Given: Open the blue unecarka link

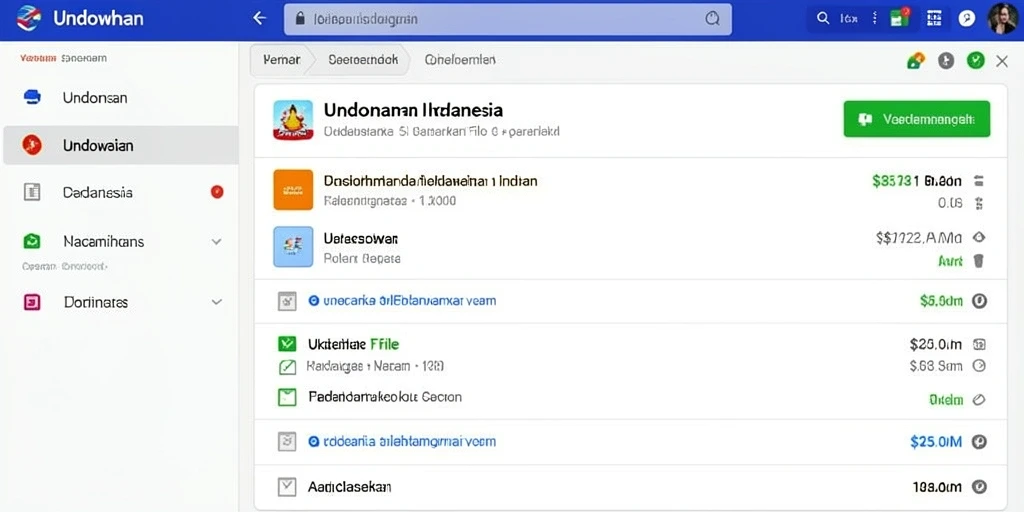Looking at the screenshot, I should [402, 301].
